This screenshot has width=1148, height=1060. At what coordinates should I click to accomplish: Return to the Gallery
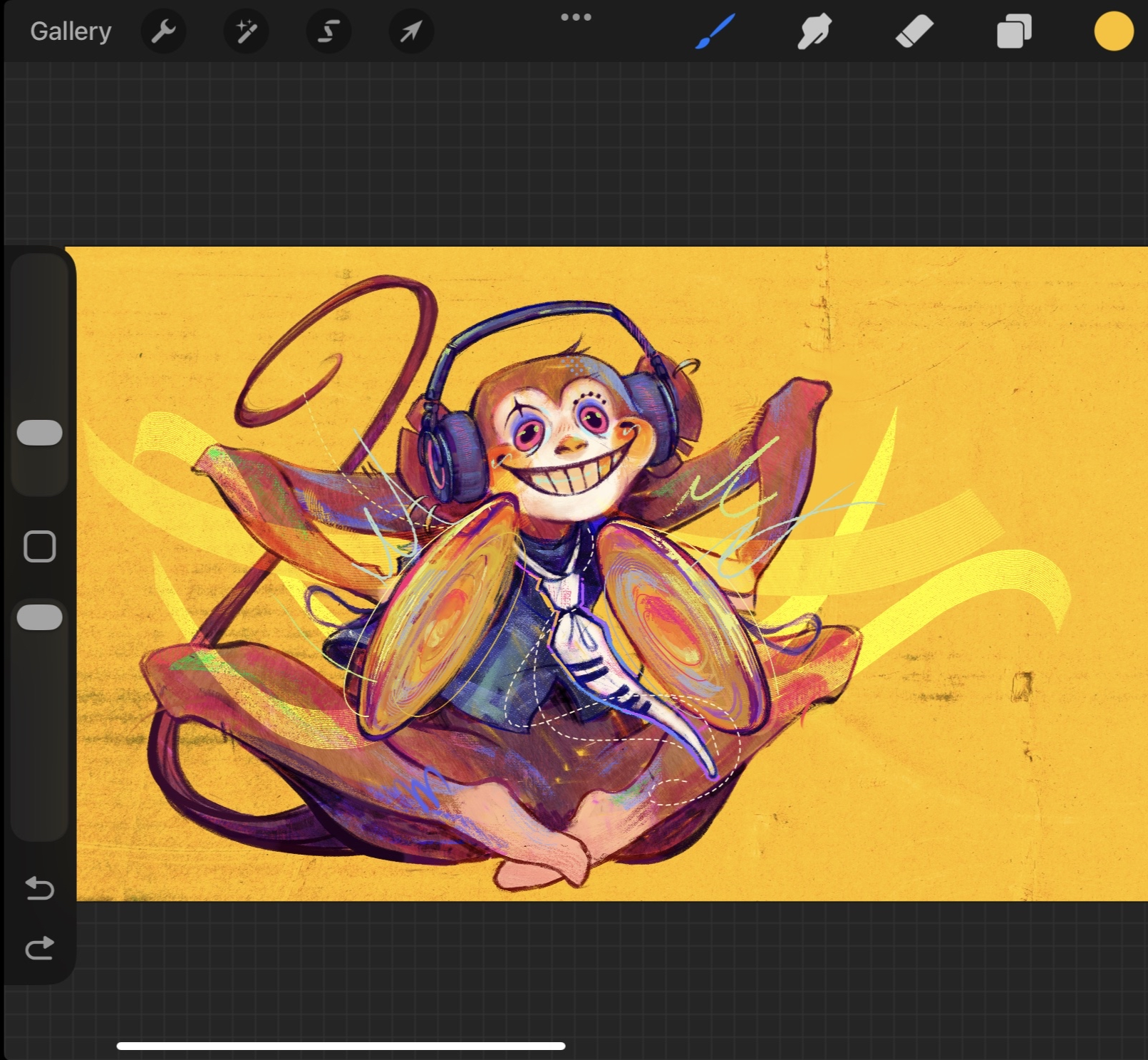(71, 31)
